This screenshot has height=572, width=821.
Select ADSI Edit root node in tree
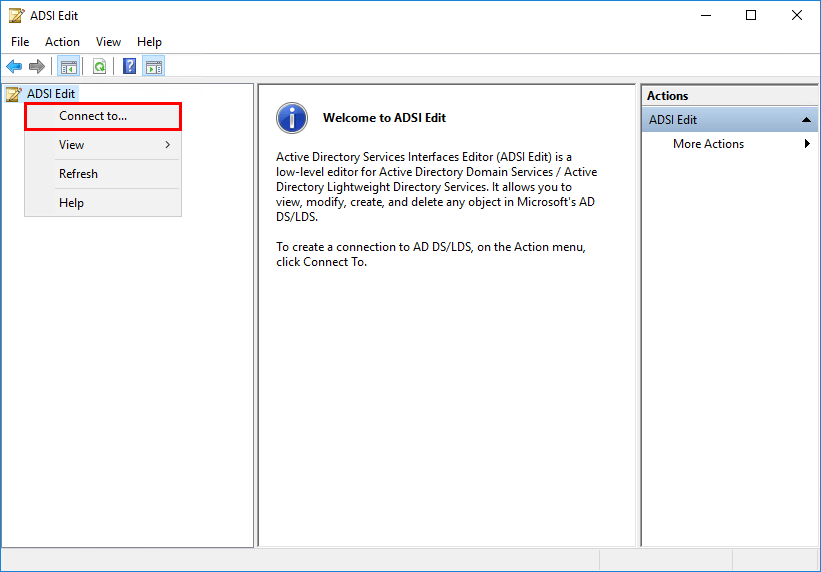click(x=51, y=94)
